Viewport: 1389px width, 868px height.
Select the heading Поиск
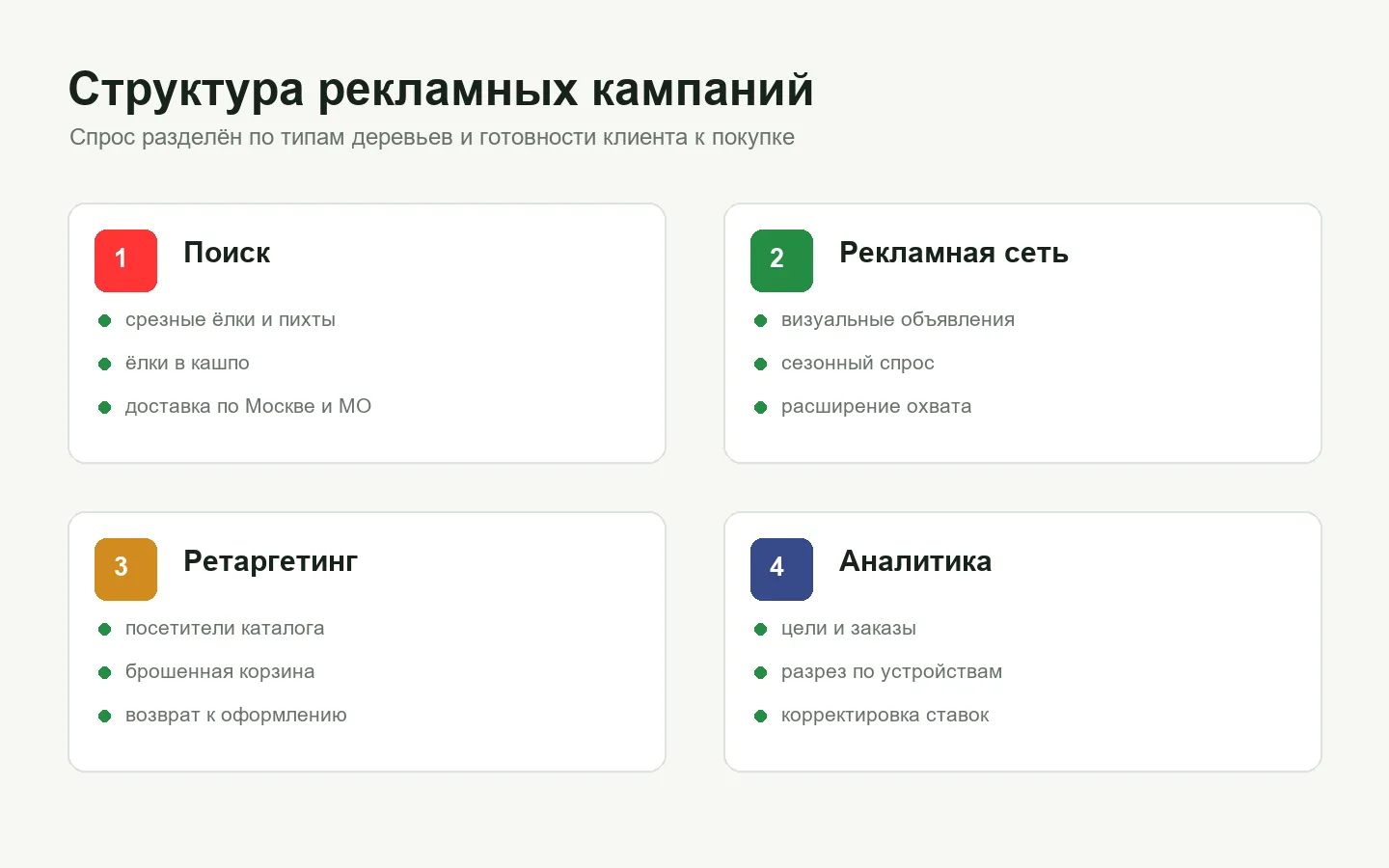click(227, 253)
